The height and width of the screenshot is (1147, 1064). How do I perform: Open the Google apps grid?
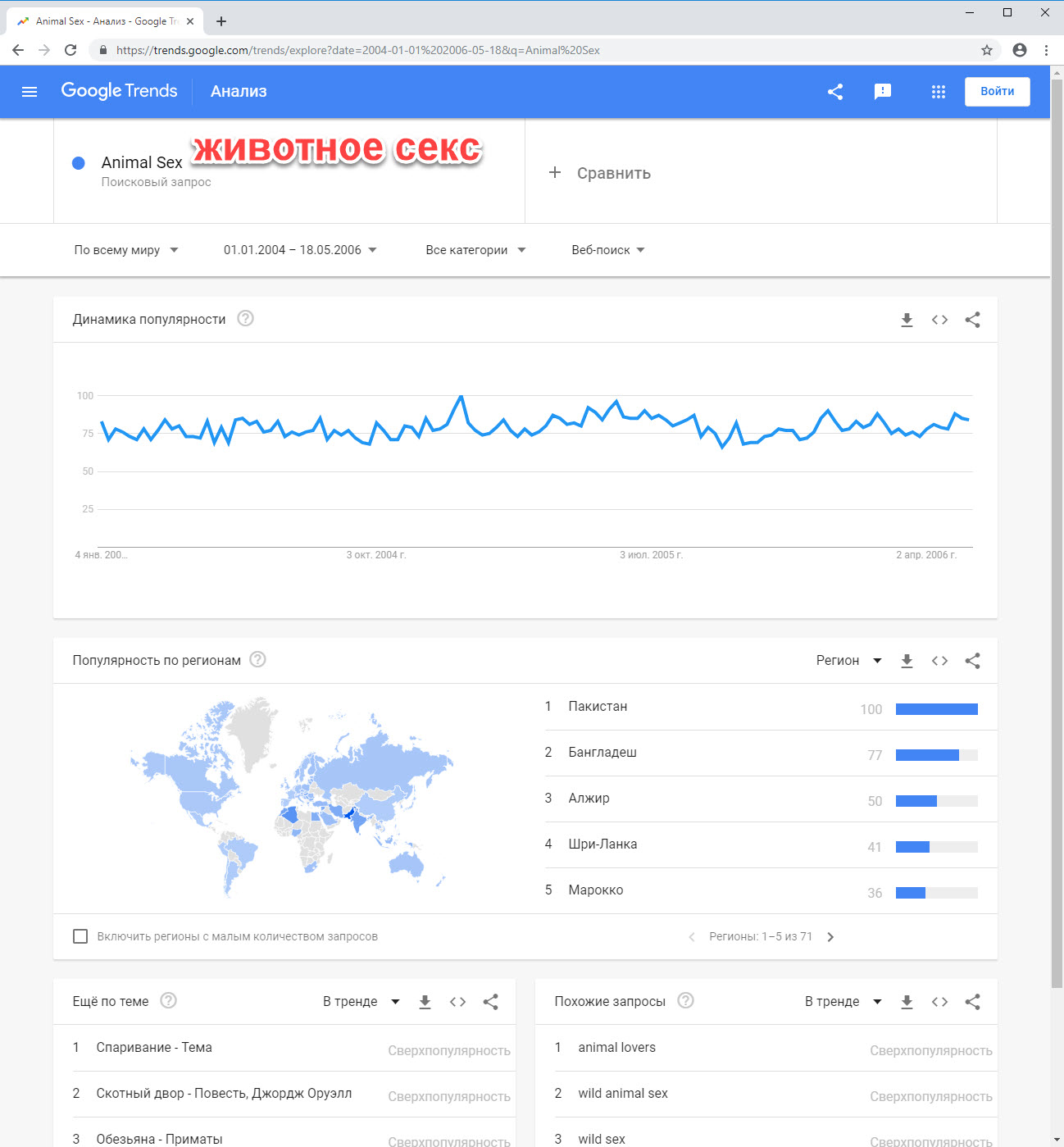pyautogui.click(x=939, y=92)
